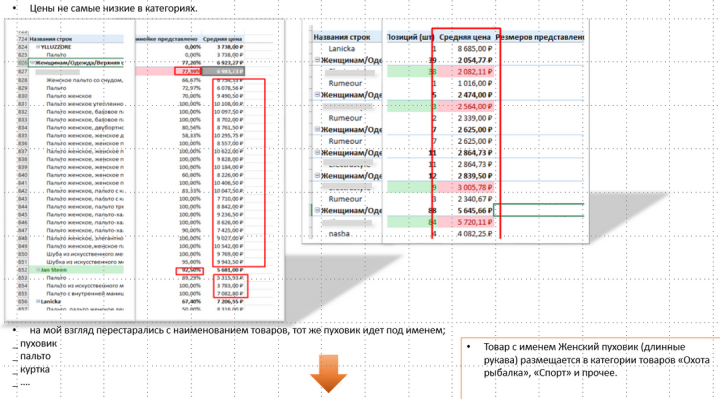Select 'Средняя цена' header in right table
Viewport: 720px width, 399px height.
pyautogui.click(x=465, y=37)
